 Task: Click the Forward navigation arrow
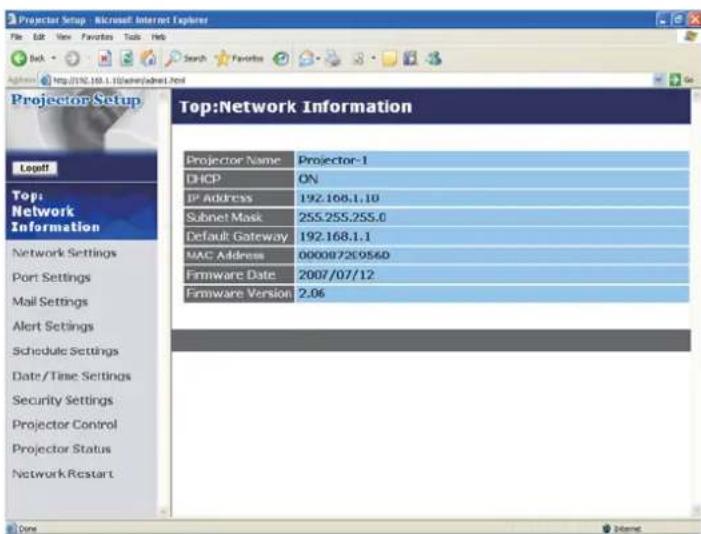point(72,59)
